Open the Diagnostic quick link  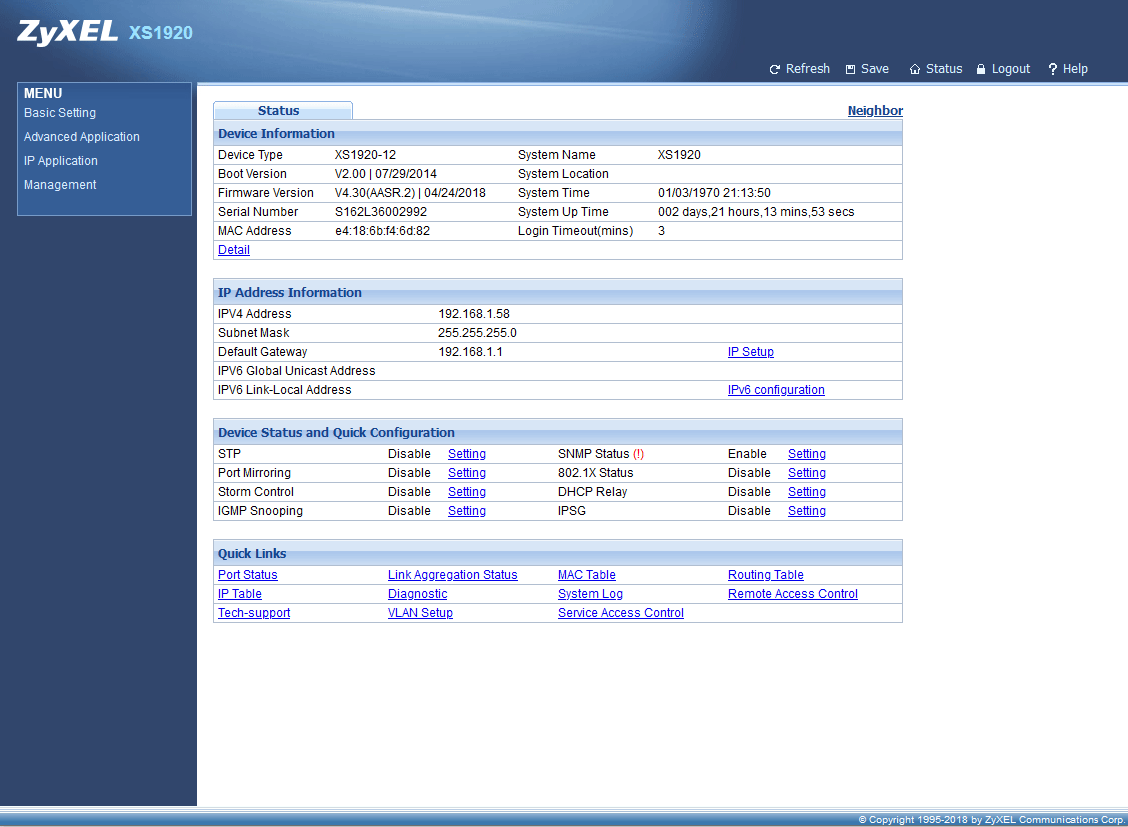tap(417, 594)
